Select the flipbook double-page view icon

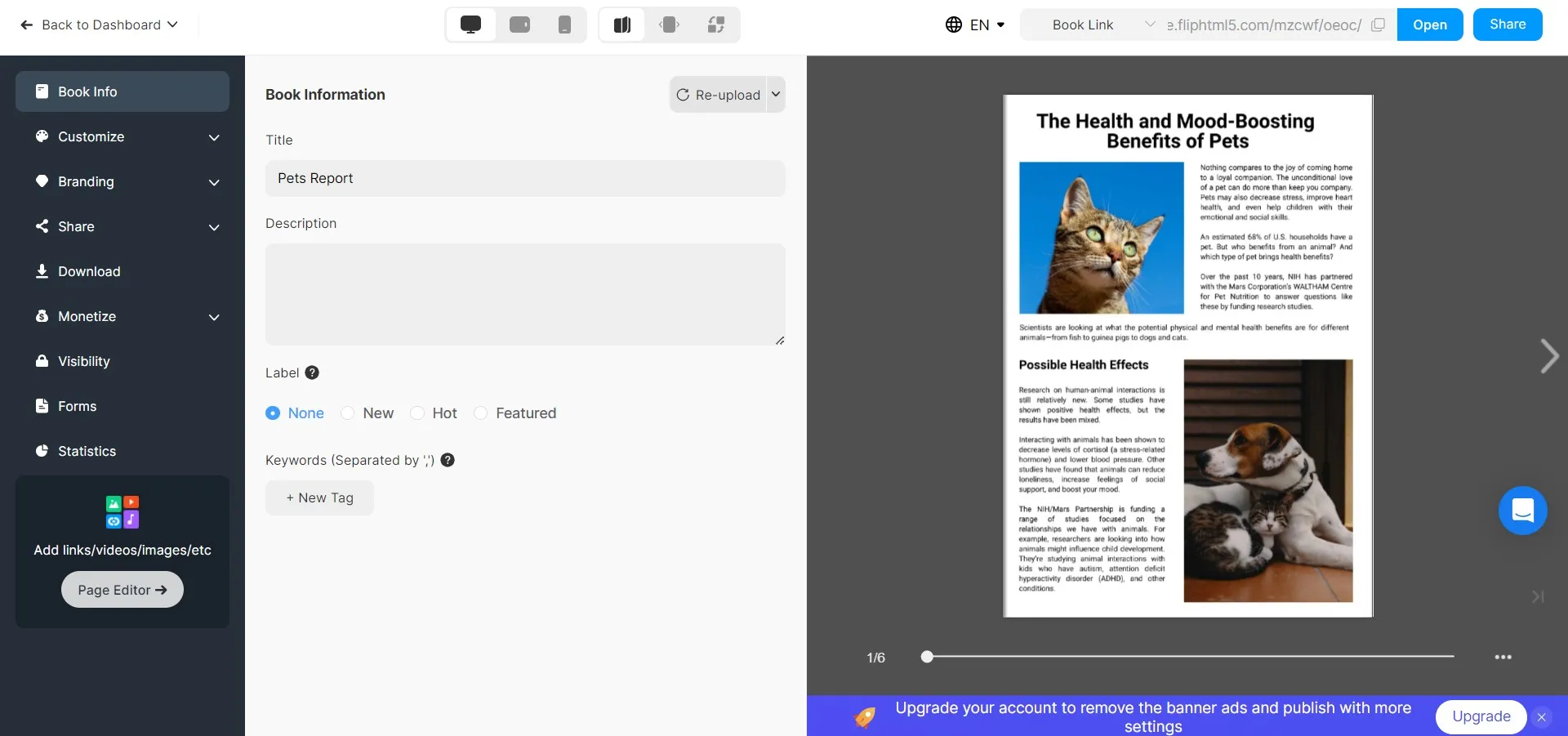pyautogui.click(x=622, y=25)
